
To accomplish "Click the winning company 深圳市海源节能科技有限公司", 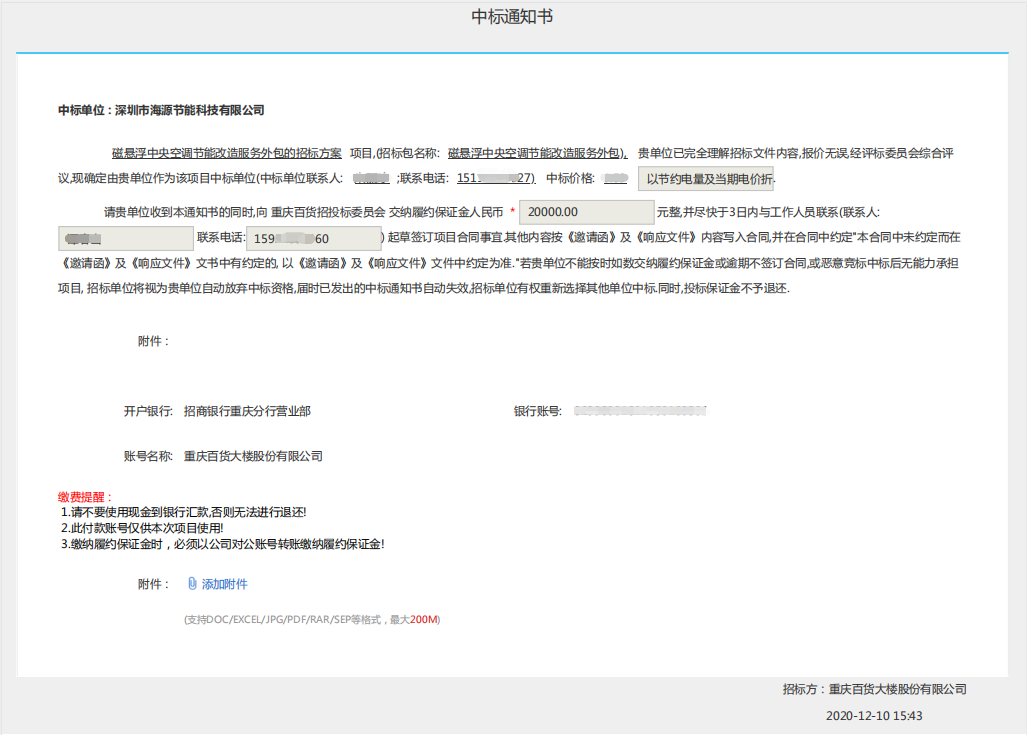I will pos(189,110).
